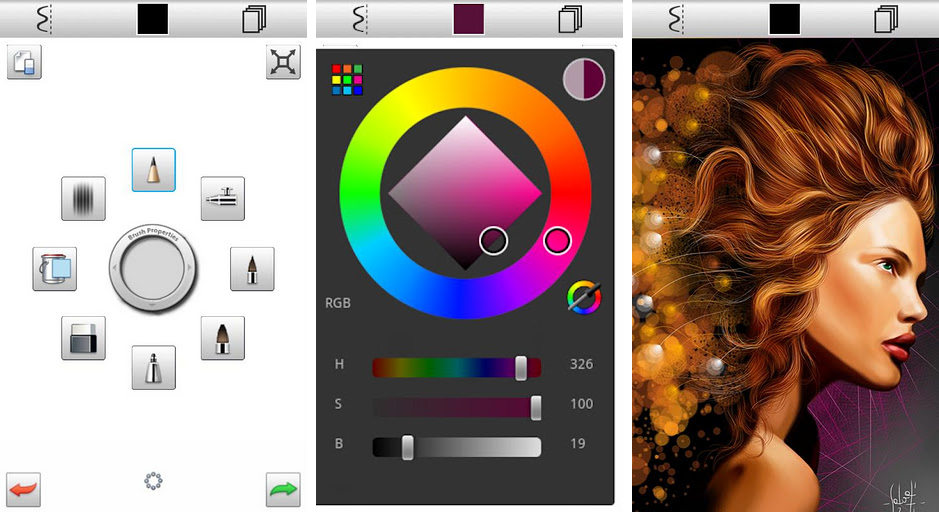Open the Brush Properties puck
Screen dimensions: 939x512
pyautogui.click(x=153, y=268)
